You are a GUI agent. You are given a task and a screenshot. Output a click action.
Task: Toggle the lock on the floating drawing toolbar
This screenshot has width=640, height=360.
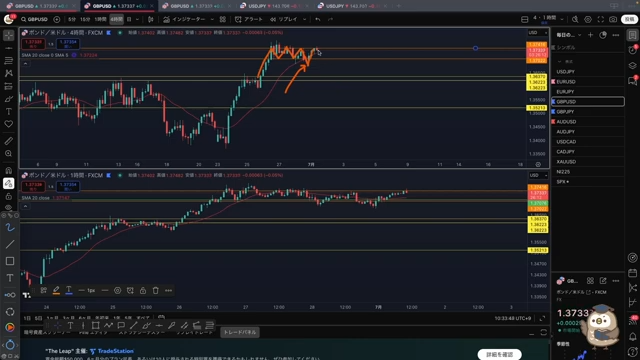point(143,291)
